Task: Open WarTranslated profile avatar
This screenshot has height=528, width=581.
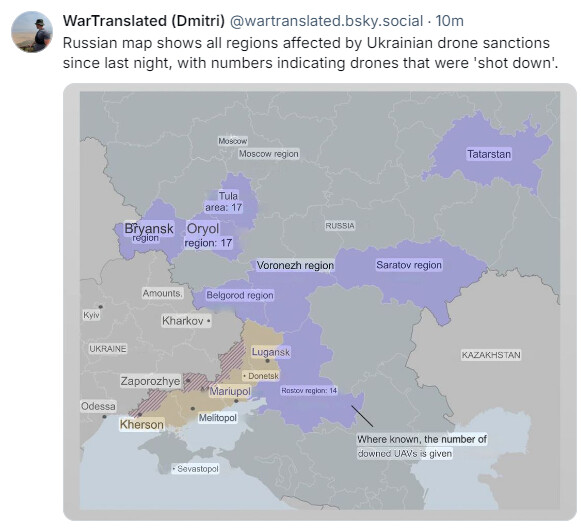Action: 32,31
